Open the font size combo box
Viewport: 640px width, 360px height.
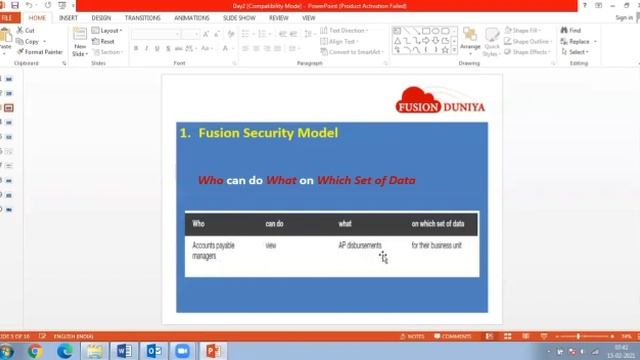click(191, 34)
